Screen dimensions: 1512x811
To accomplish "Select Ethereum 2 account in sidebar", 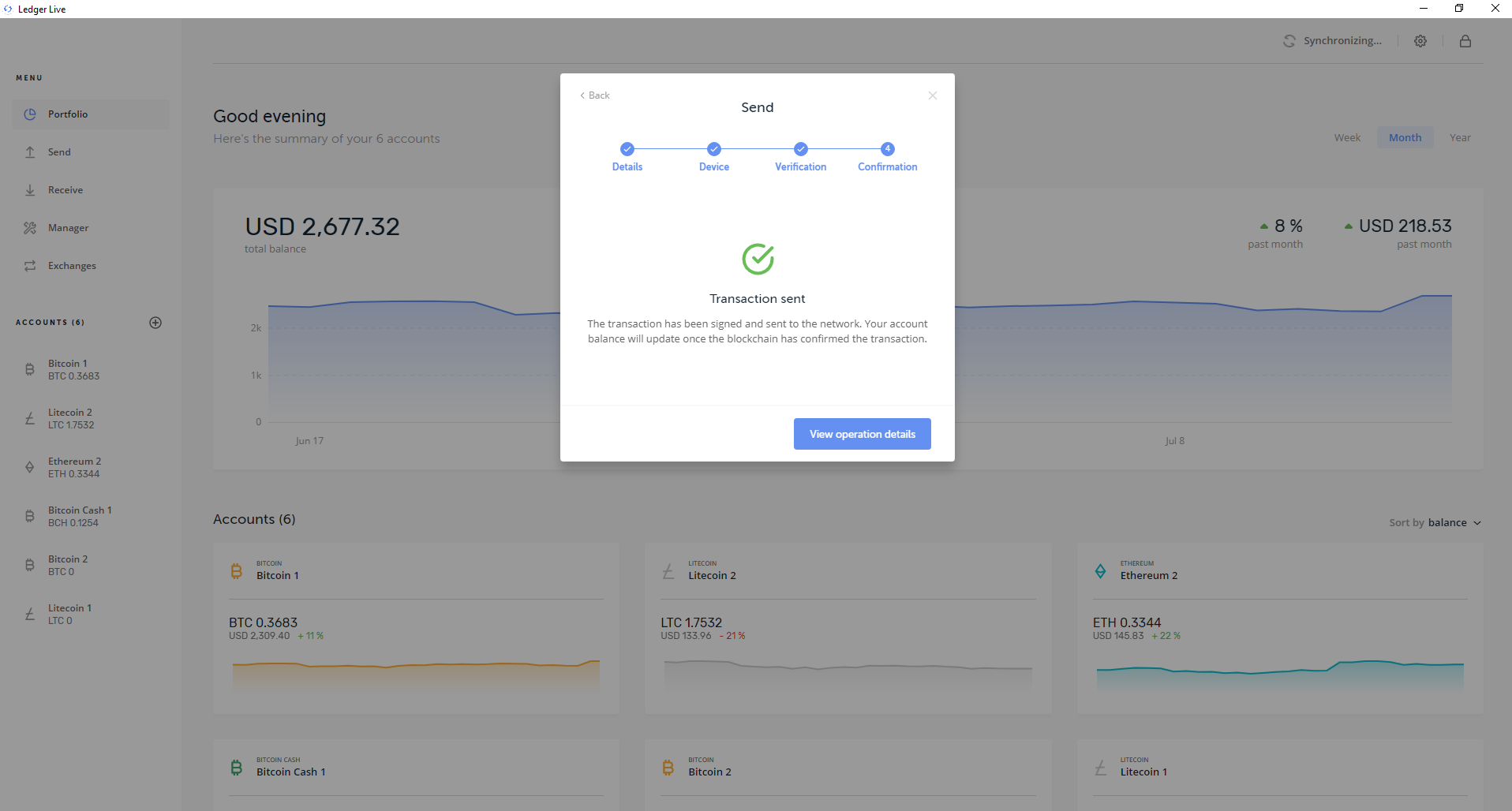I will tap(91, 467).
